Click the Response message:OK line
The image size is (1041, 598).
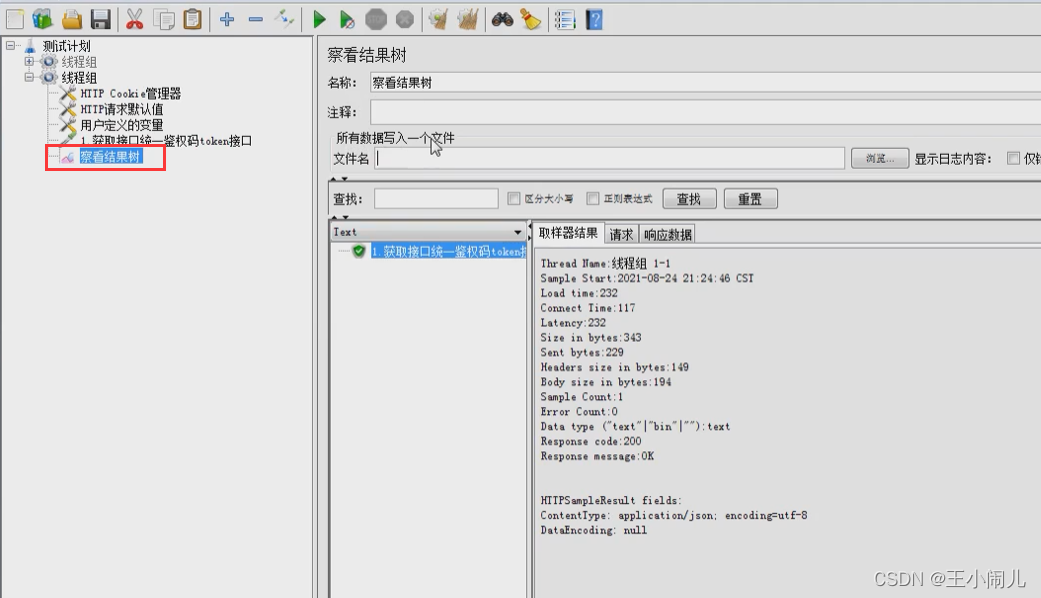point(597,456)
